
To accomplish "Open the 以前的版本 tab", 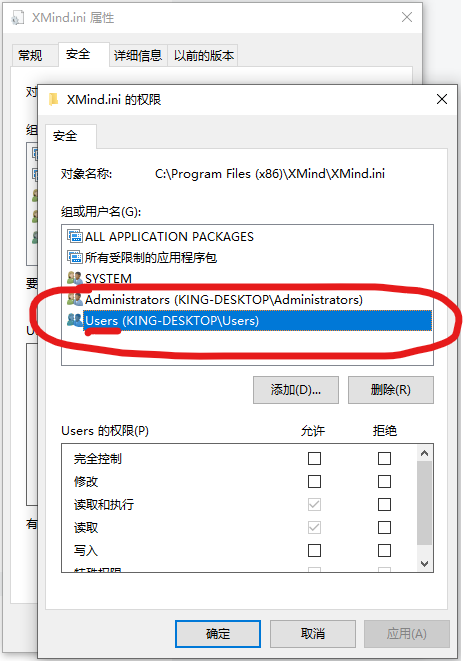I will [x=204, y=55].
